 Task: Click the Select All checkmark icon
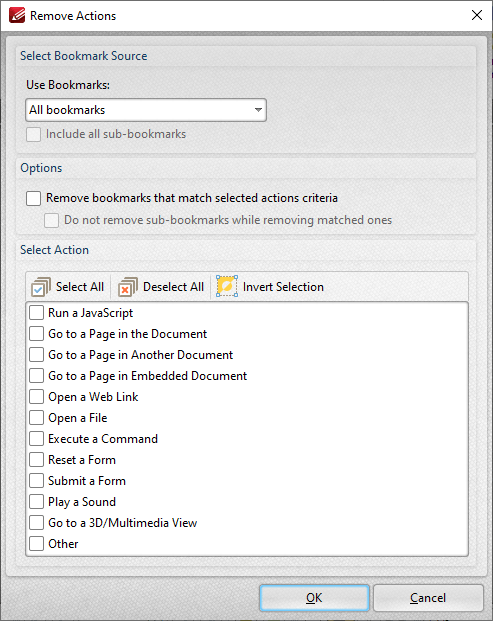click(41, 287)
